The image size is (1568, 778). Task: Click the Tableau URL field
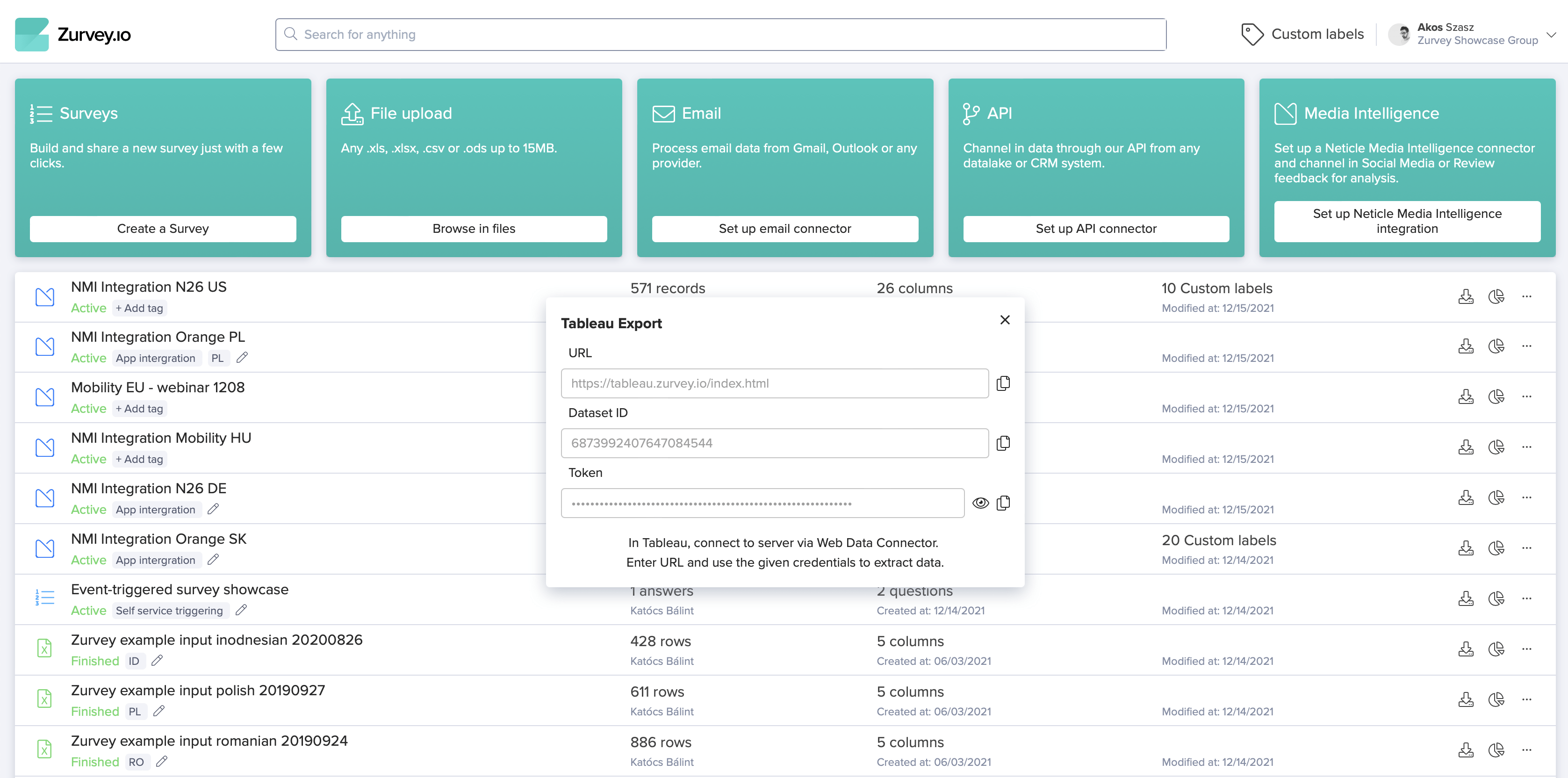(774, 383)
